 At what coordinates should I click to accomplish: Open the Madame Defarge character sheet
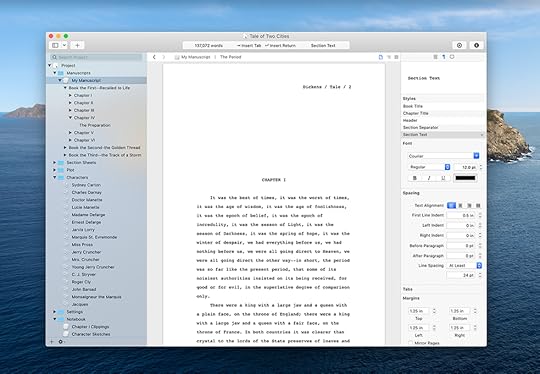tap(88, 215)
